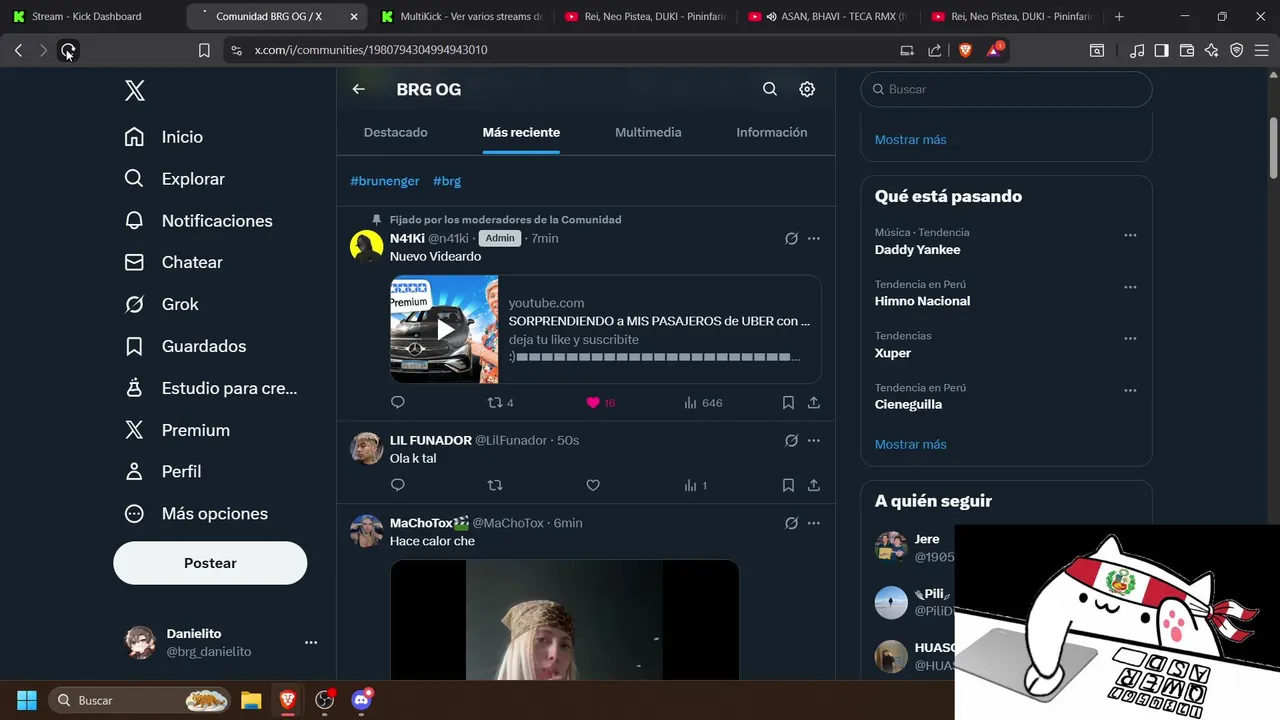Bookmark this page in the address bar
1280x720 pixels.
204,50
